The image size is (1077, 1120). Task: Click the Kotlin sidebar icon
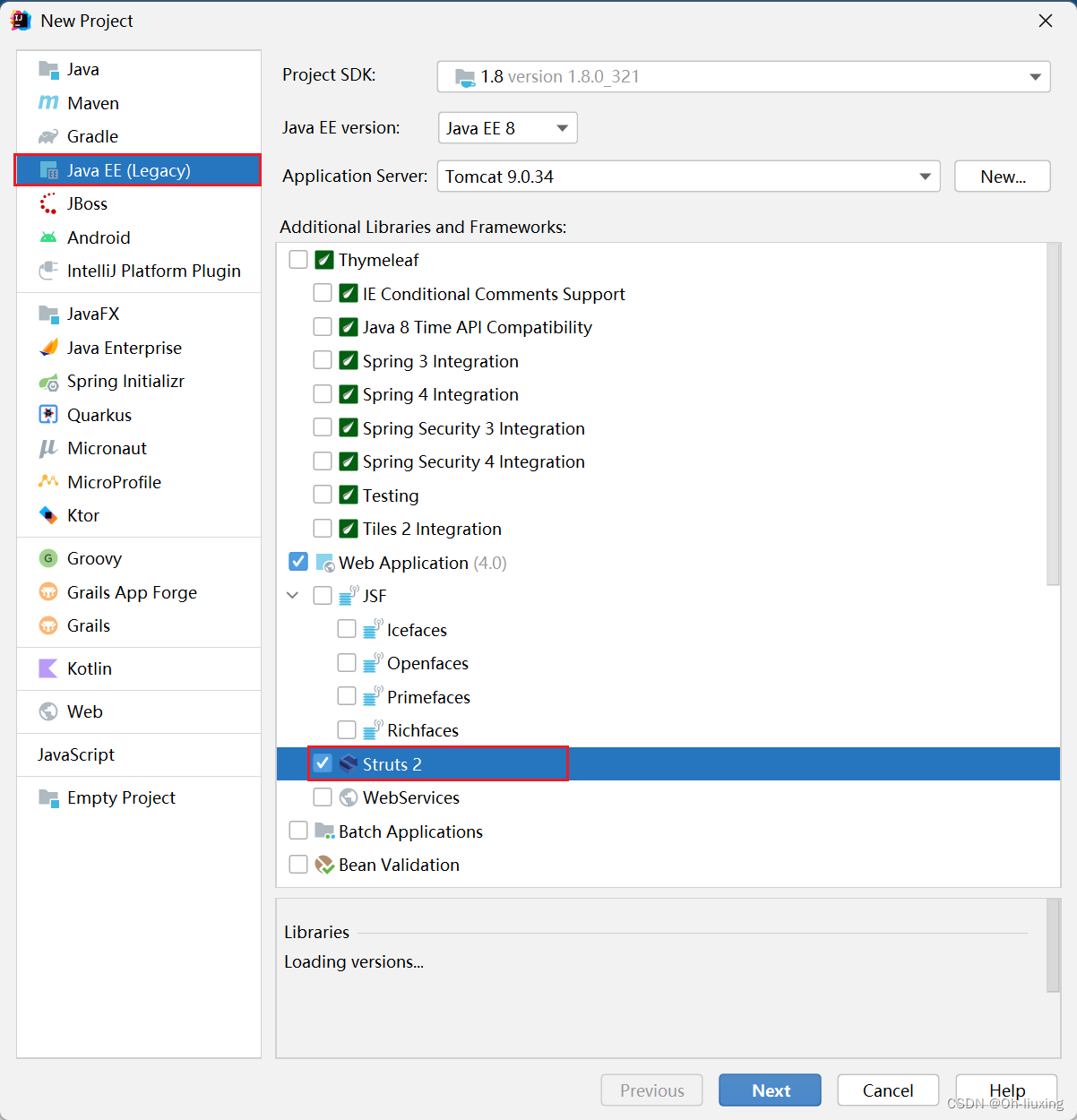[x=47, y=668]
